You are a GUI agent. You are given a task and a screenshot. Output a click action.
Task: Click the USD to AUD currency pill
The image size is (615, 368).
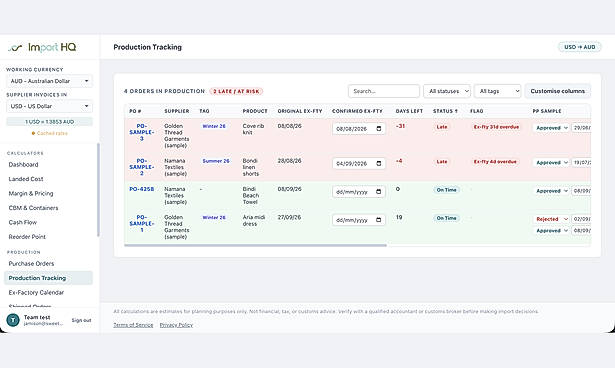click(x=580, y=47)
